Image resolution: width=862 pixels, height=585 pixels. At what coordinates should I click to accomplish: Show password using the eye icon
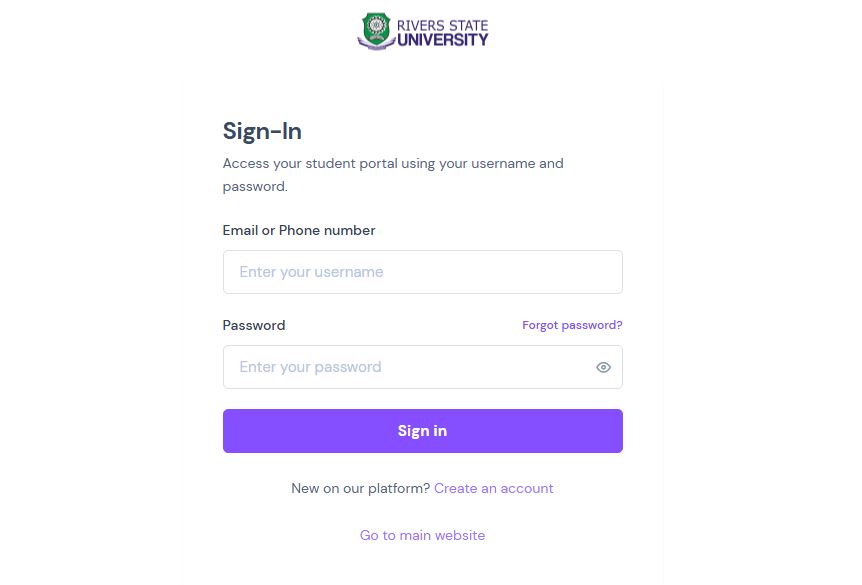(603, 367)
